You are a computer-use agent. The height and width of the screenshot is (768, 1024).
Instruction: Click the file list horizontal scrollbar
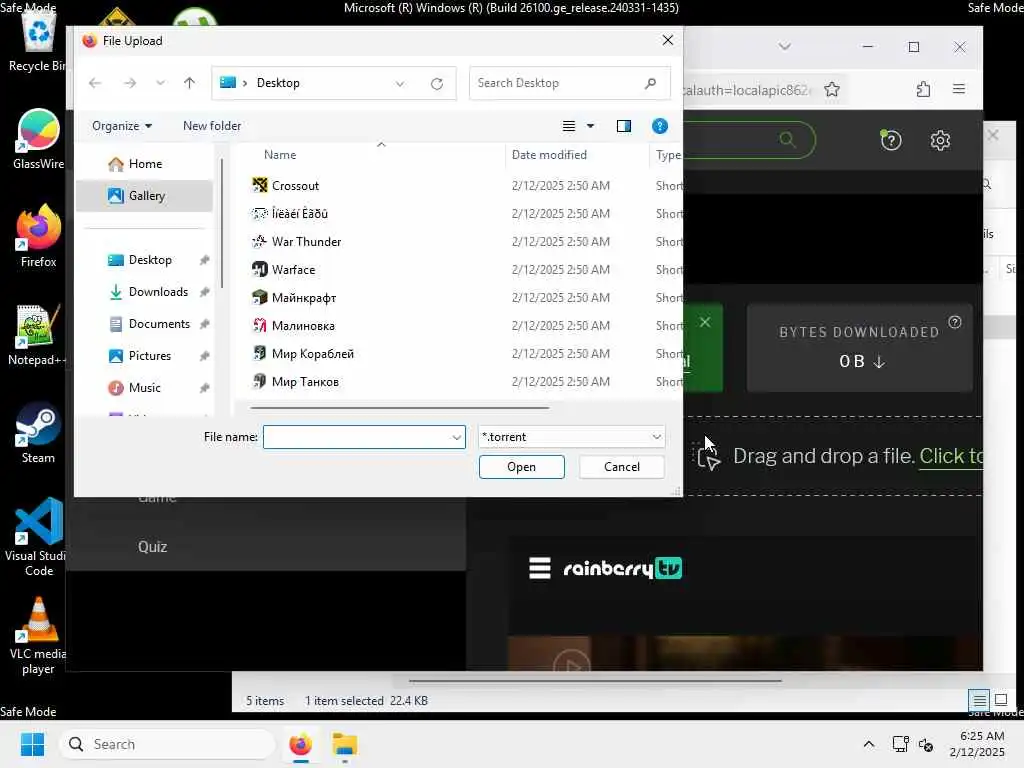coord(400,408)
